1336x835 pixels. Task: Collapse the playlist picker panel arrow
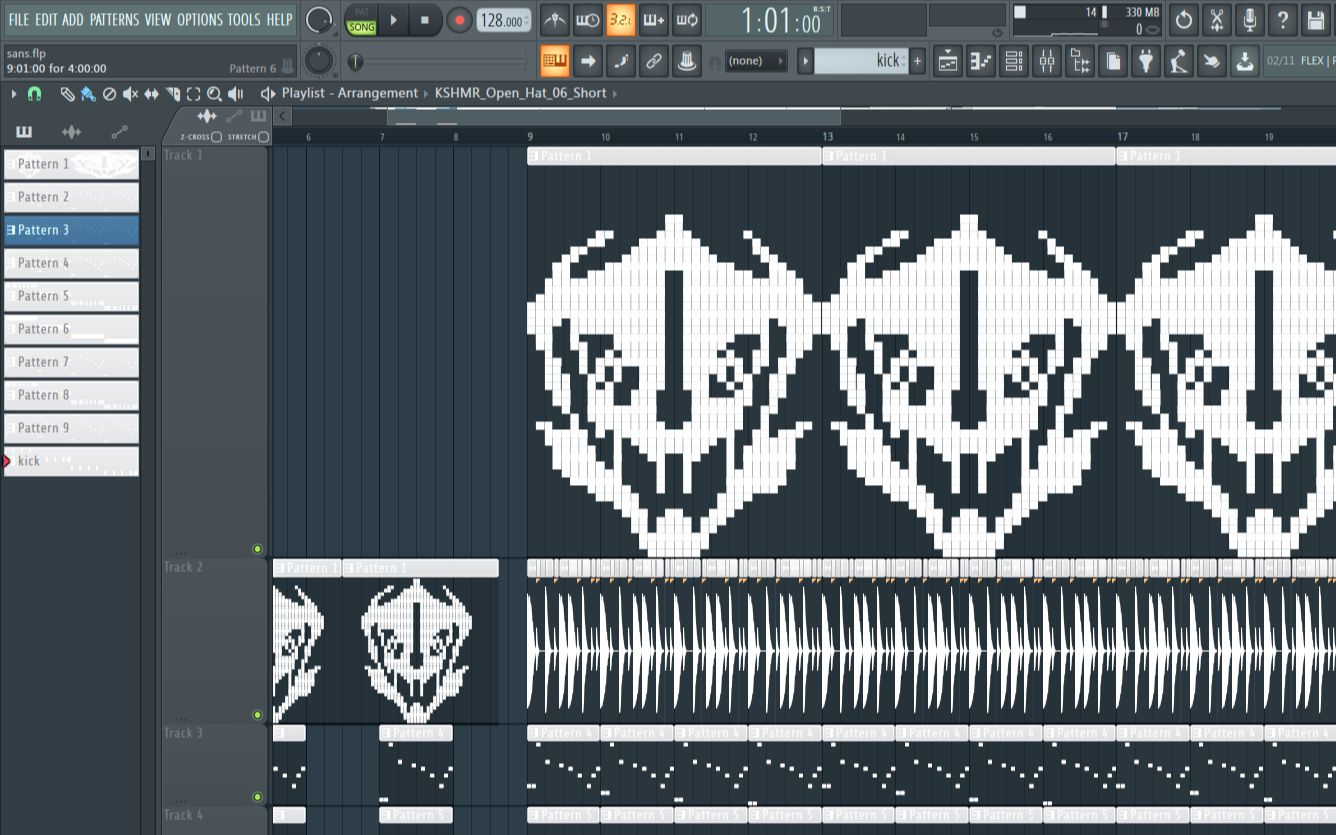click(x=283, y=116)
